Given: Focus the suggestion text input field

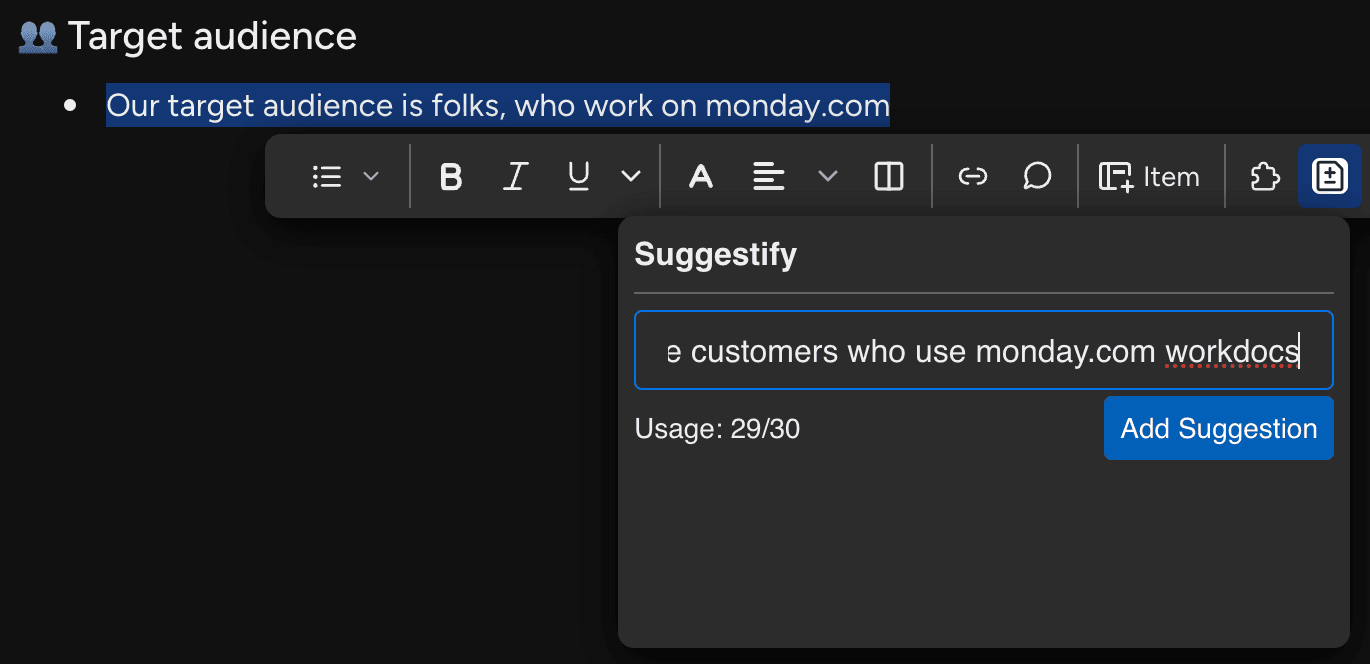Looking at the screenshot, I should click(984, 350).
